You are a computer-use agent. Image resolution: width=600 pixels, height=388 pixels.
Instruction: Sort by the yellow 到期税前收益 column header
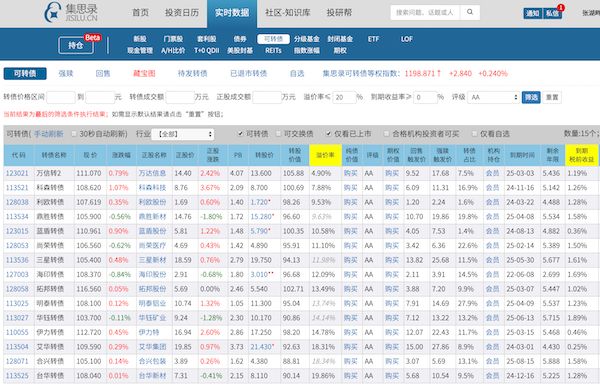581,155
